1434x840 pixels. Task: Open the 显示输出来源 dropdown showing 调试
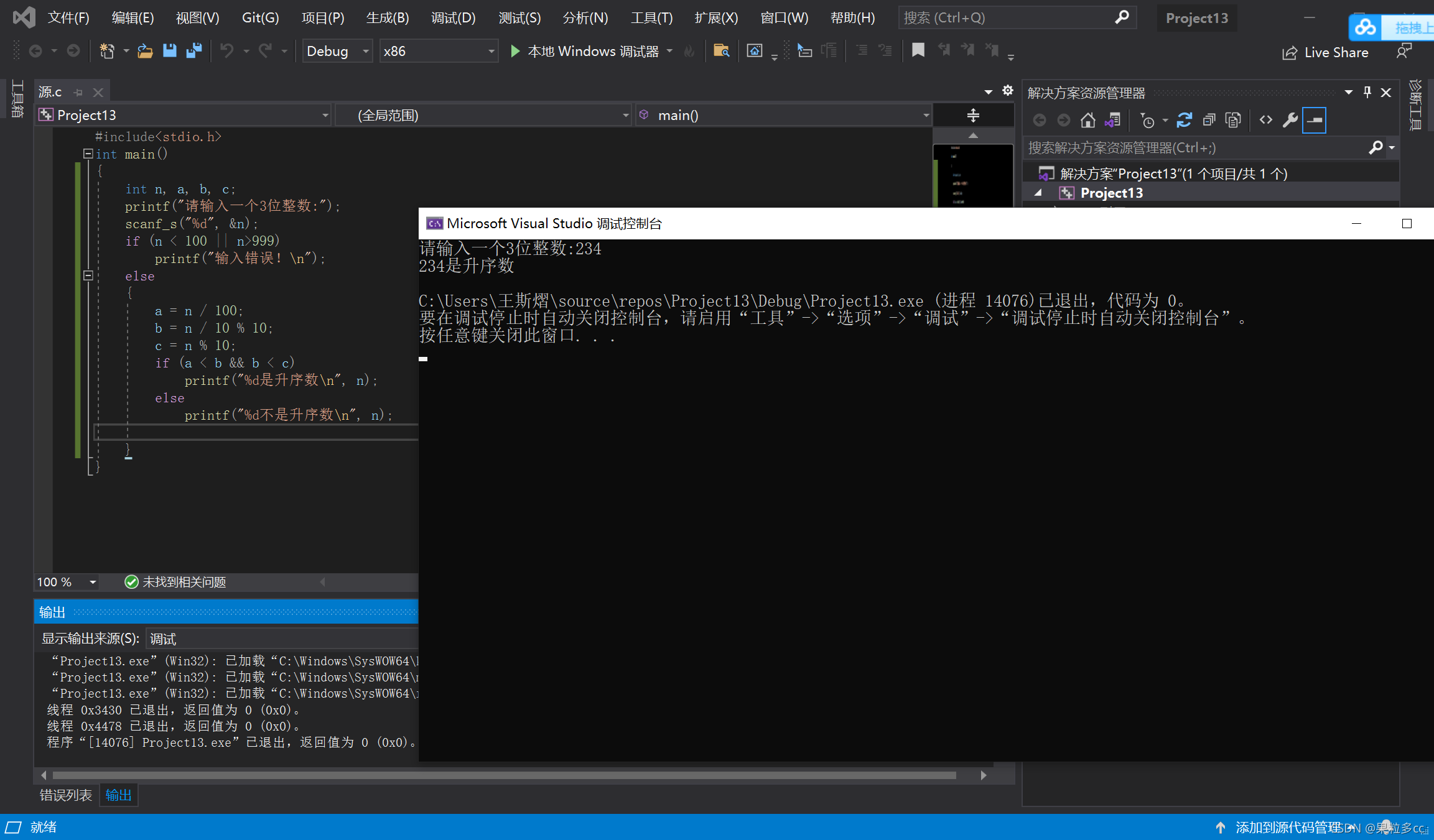click(283, 639)
